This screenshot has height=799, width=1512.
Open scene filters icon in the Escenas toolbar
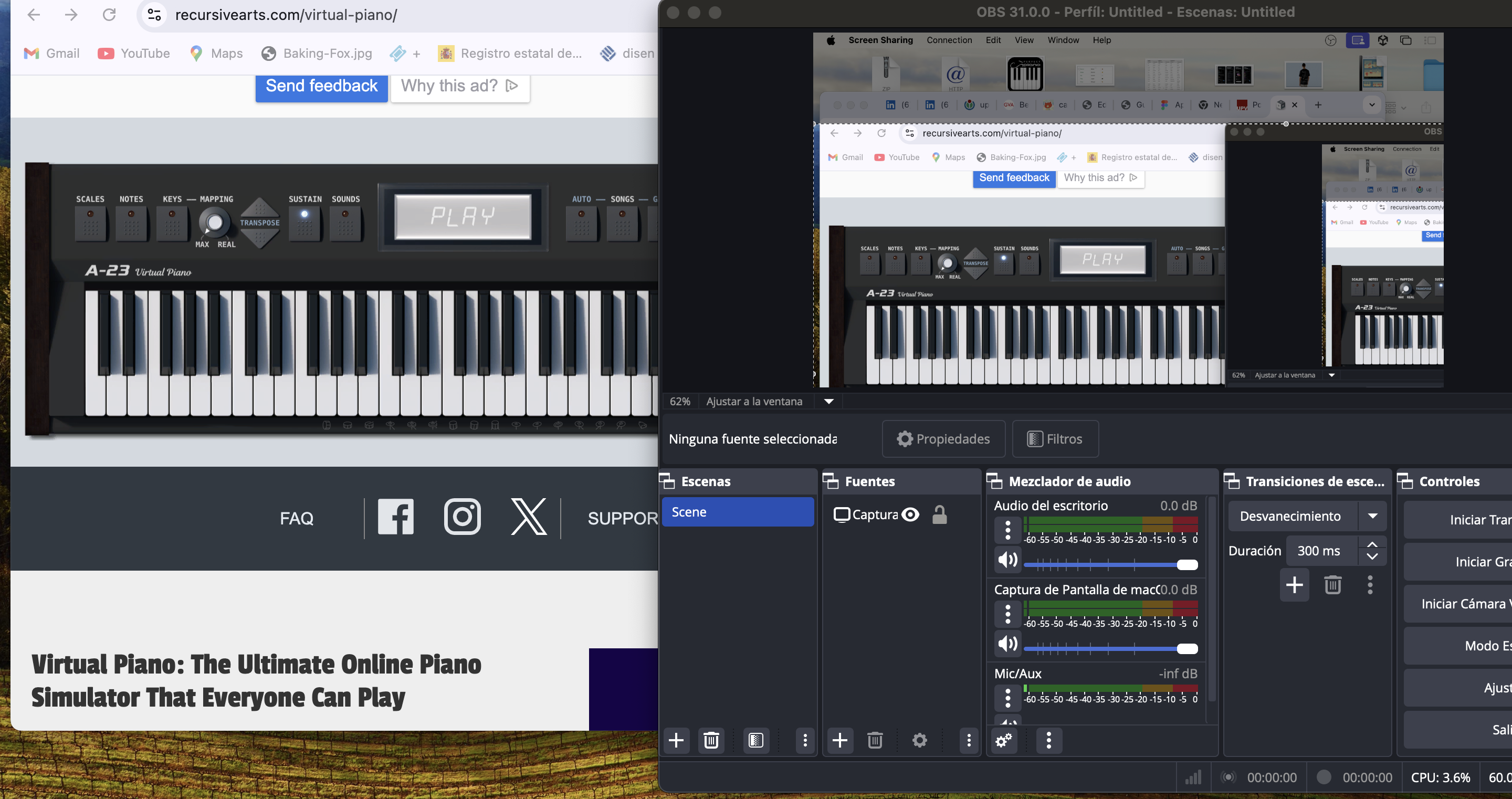pos(756,740)
